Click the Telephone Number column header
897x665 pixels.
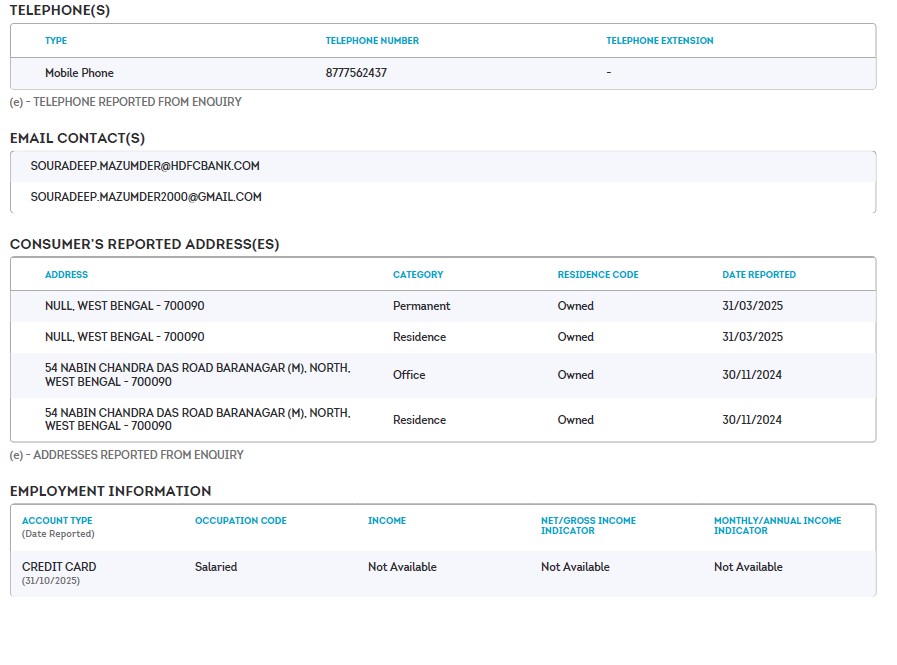(372, 41)
